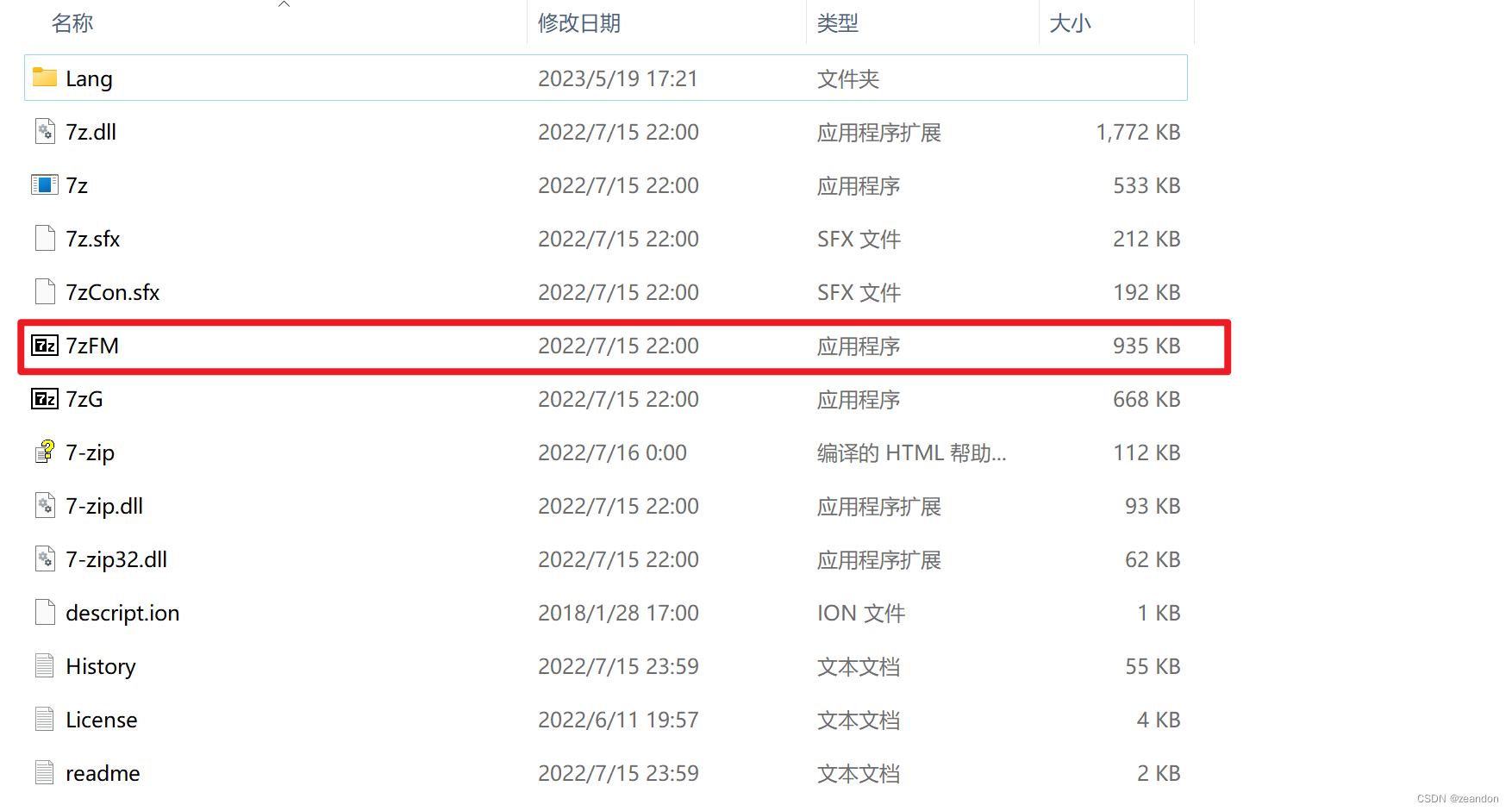This screenshot has height=811, width=1512.
Task: Select the Lang folder icon
Action: [45, 78]
